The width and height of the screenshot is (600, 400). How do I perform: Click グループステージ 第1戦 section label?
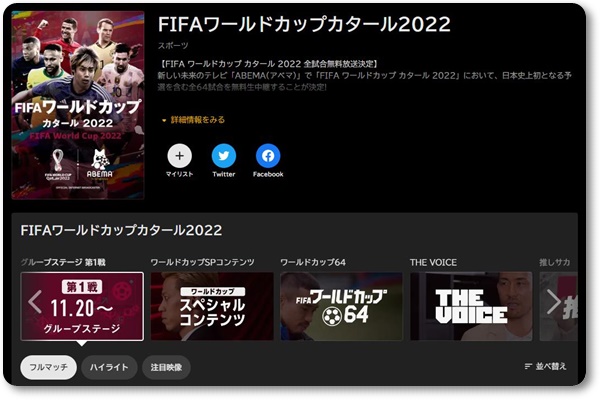(x=63, y=262)
